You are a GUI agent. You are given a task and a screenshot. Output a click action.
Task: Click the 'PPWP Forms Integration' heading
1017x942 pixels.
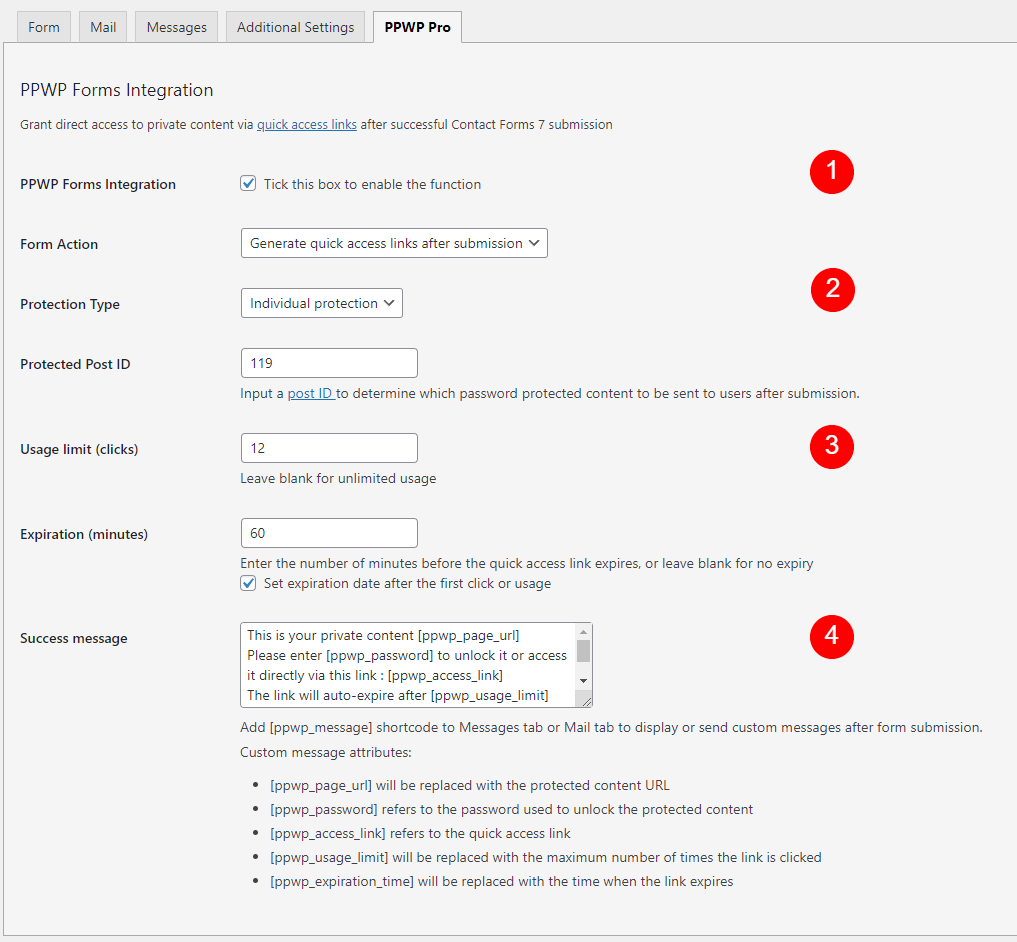point(117,90)
